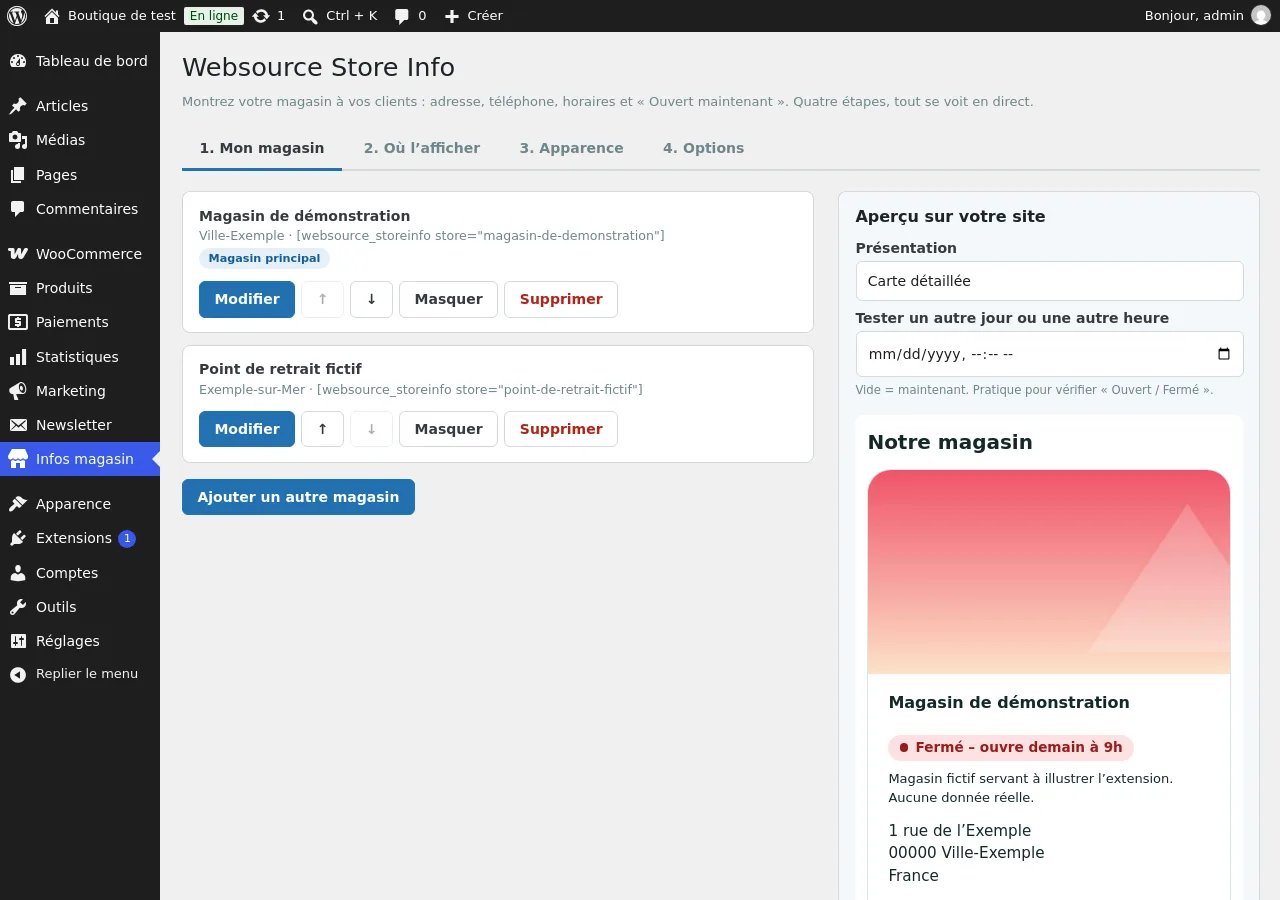Open Comptes in the sidebar
The height and width of the screenshot is (900, 1280).
click(80, 573)
